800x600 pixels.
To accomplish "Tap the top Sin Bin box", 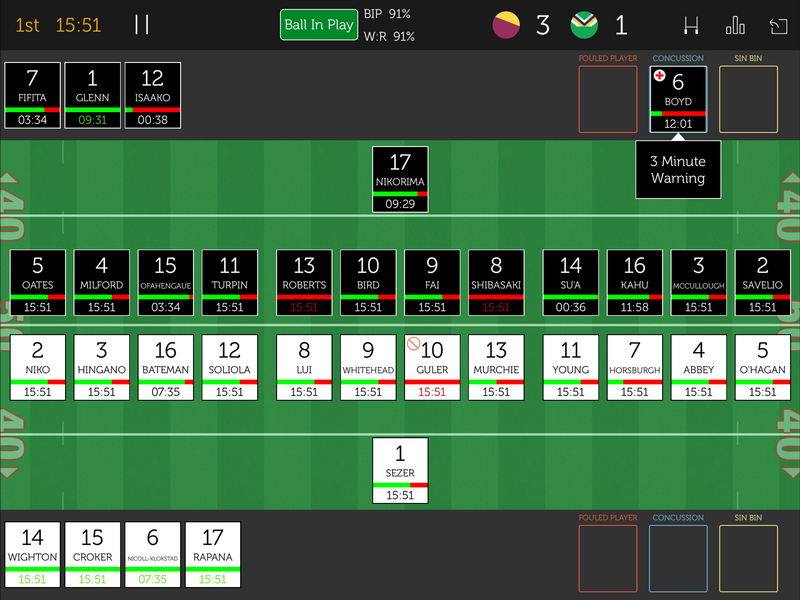I will (748, 99).
